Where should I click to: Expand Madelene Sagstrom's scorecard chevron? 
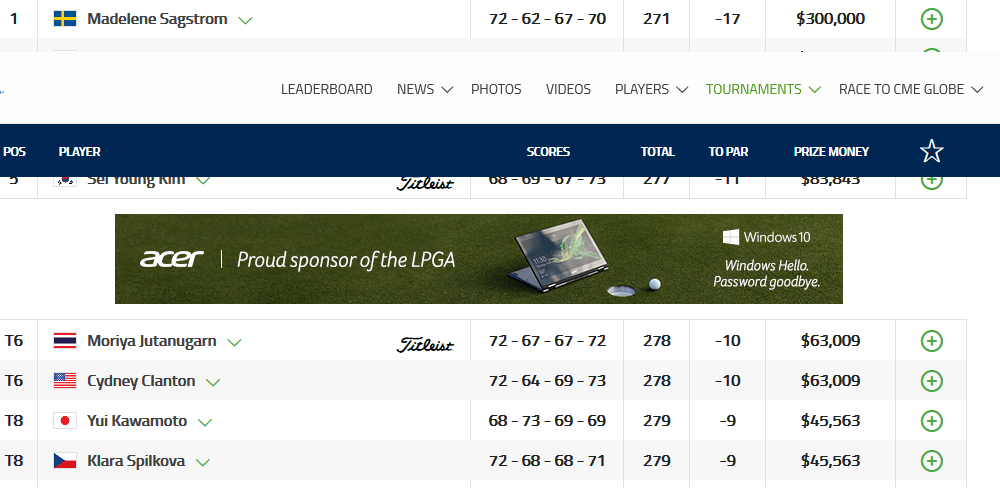tap(245, 20)
